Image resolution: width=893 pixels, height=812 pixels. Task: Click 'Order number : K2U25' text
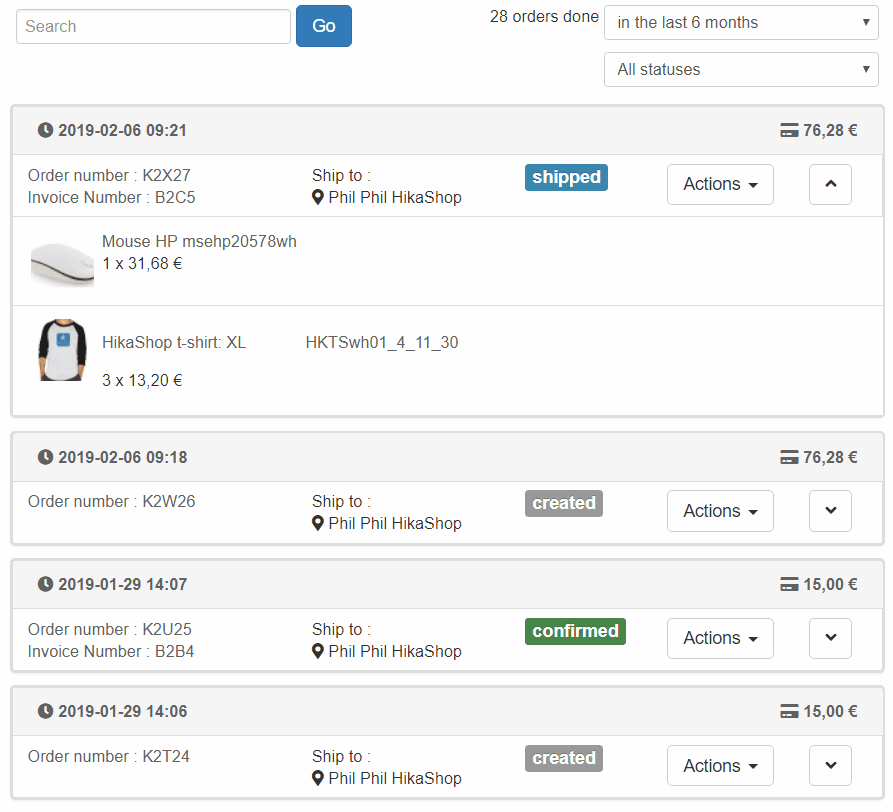pos(110,630)
